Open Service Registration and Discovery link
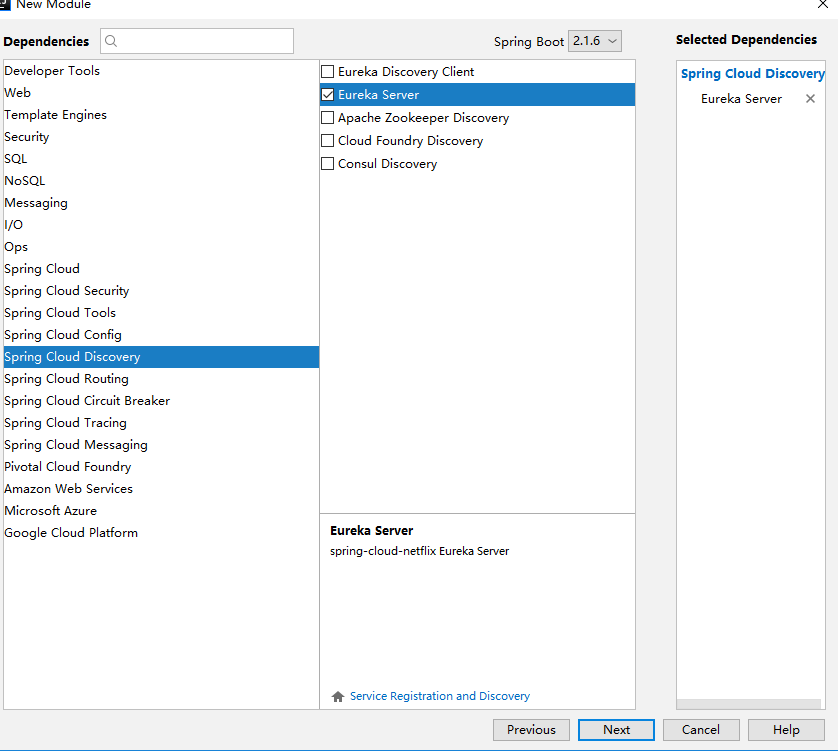 pos(440,696)
